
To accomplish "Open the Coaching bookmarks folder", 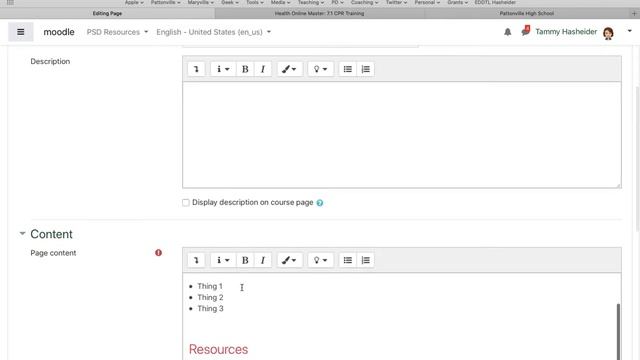I will coord(364,2).
